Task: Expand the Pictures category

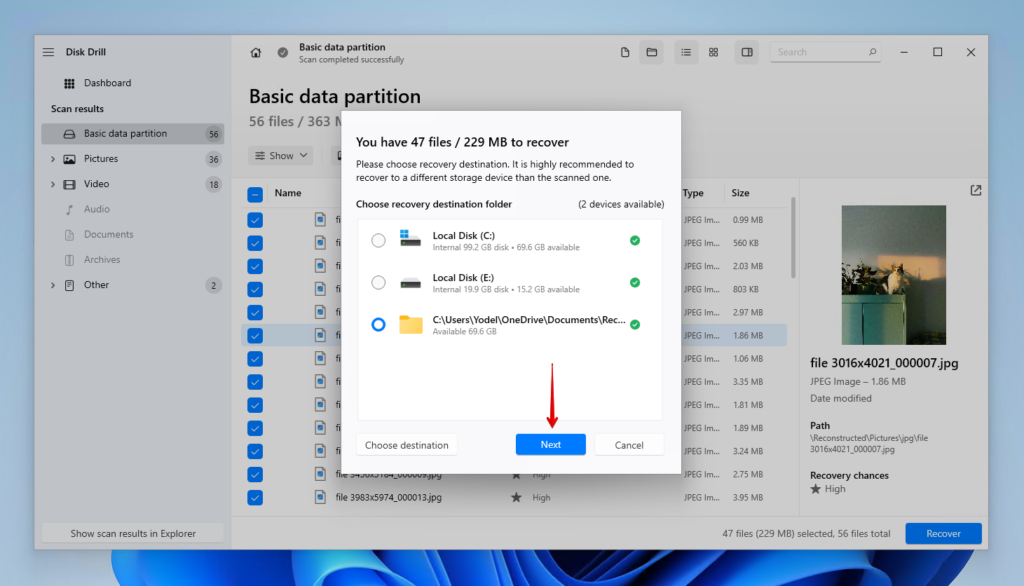Action: 52,158
